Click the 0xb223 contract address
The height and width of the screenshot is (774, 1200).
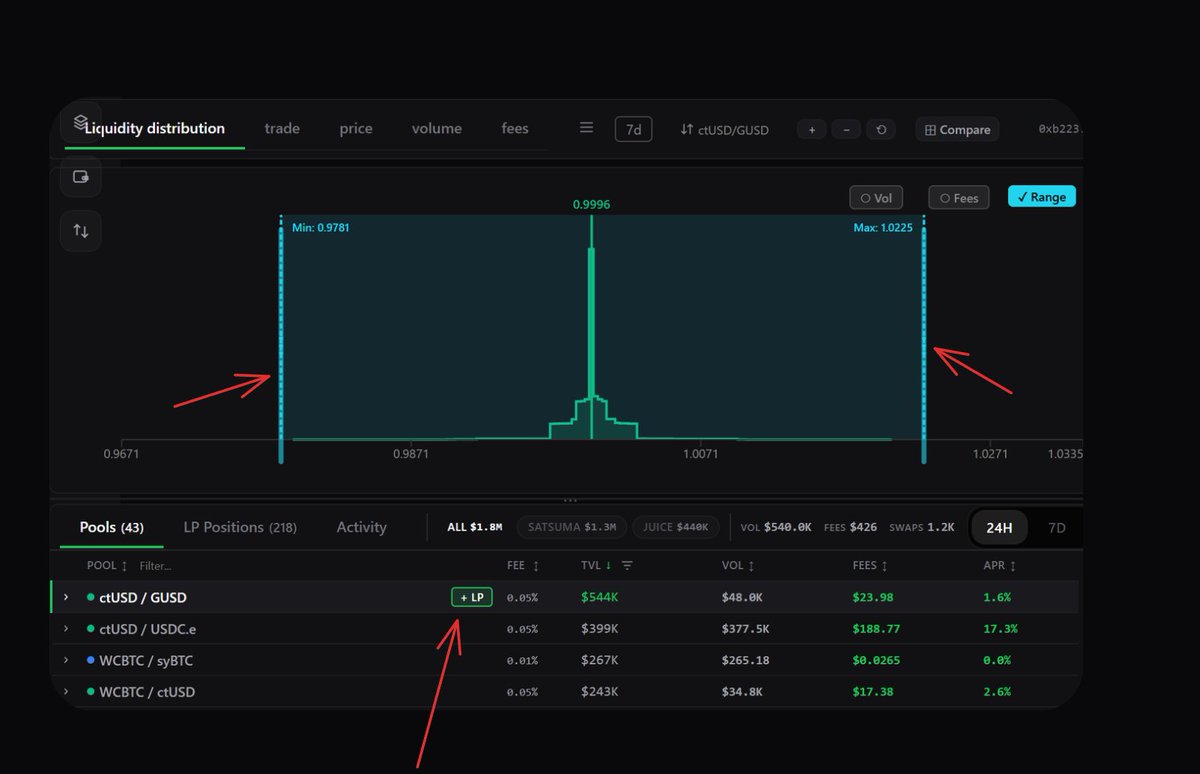point(1061,129)
